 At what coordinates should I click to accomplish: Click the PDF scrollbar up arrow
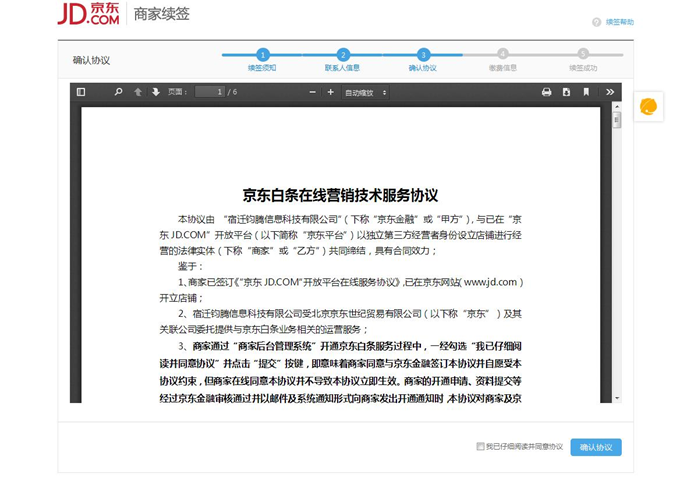tap(617, 106)
